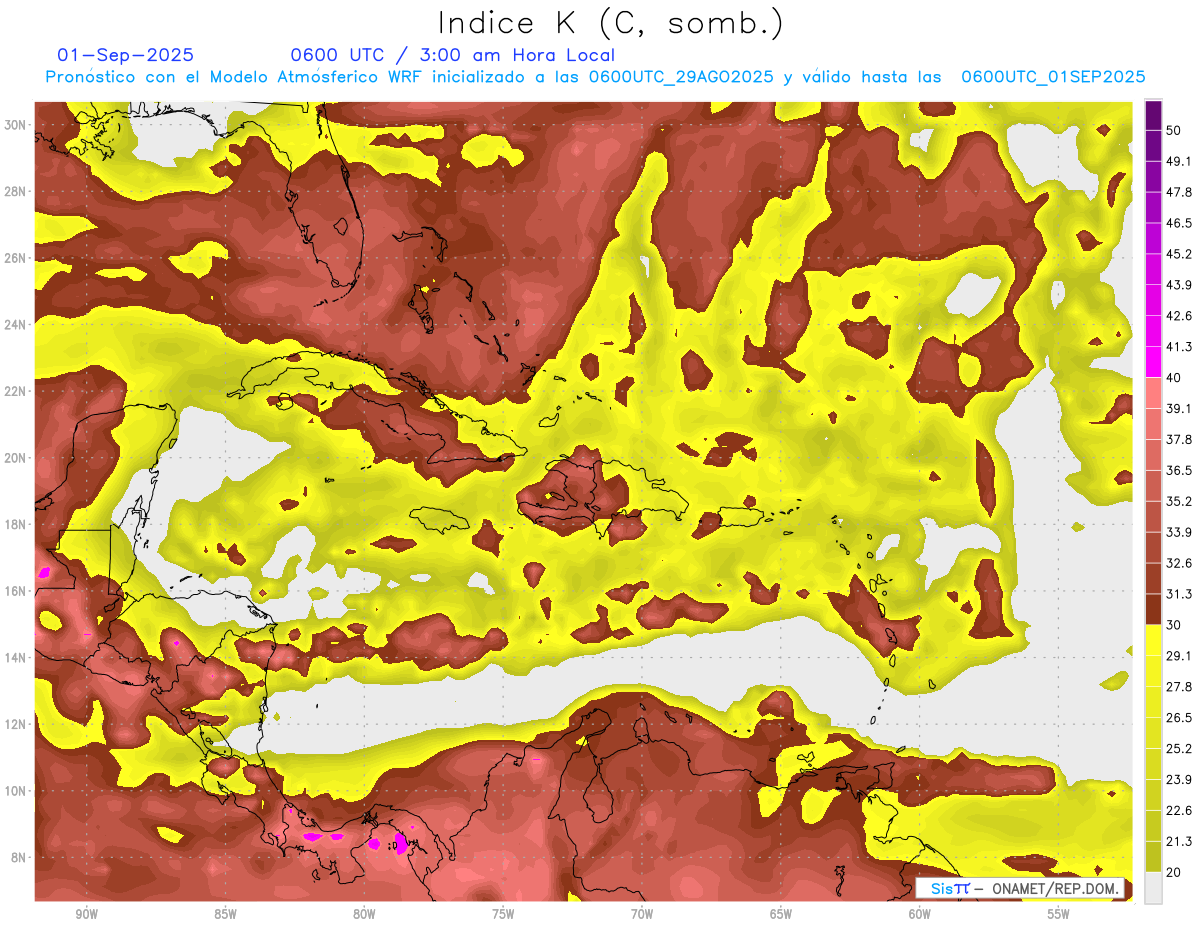This screenshot has width=1200, height=927.
Task: Click the colorbar value 41.3
Action: coord(1178,347)
